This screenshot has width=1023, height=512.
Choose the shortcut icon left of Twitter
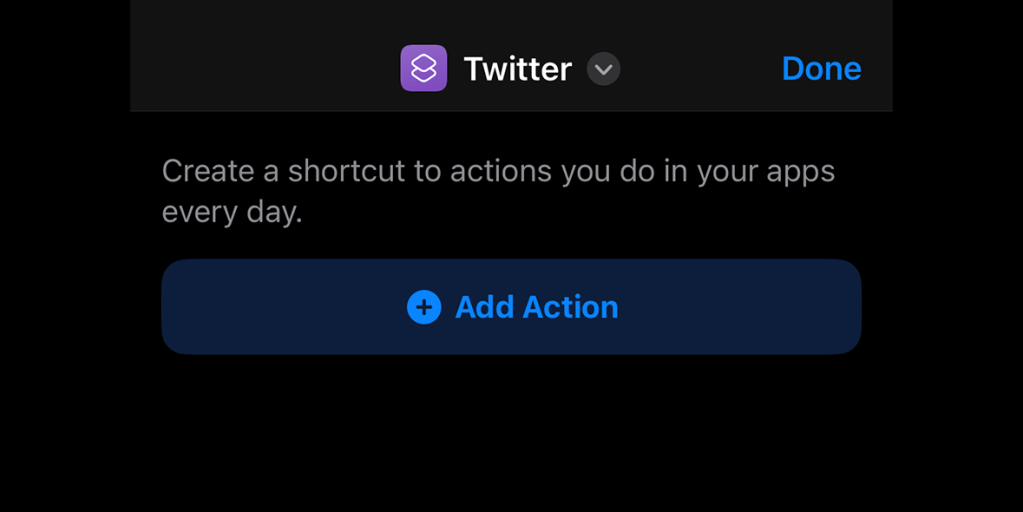[424, 68]
